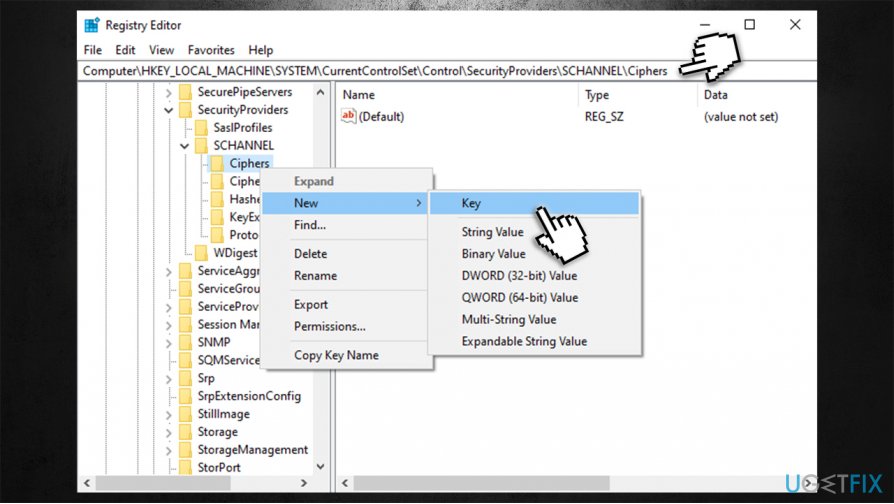
Task: Select the StorPort folder icon
Action: click(x=185, y=468)
